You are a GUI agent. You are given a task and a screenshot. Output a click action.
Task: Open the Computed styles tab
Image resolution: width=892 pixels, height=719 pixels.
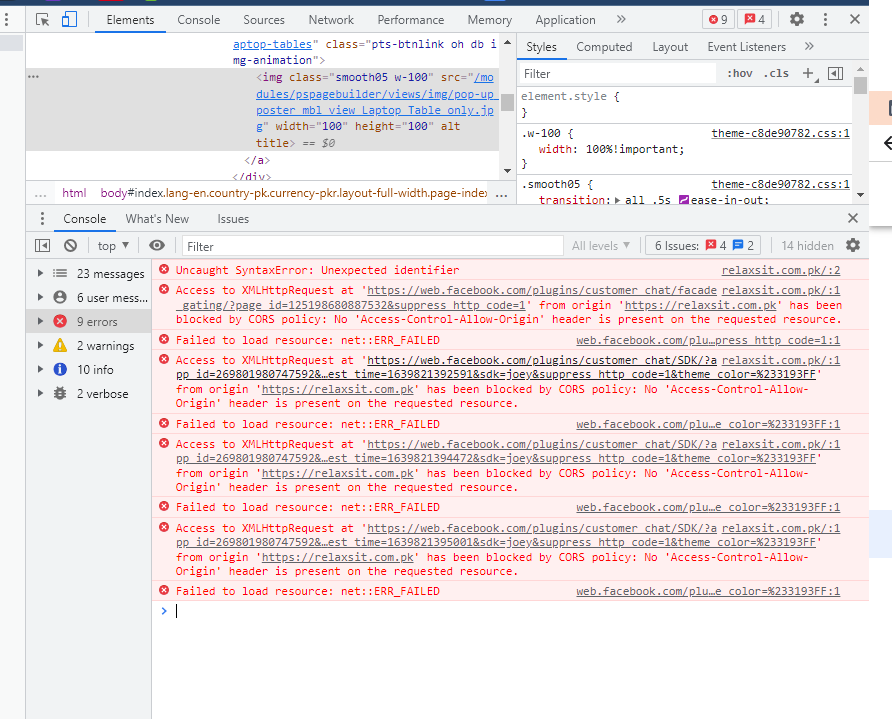point(604,47)
